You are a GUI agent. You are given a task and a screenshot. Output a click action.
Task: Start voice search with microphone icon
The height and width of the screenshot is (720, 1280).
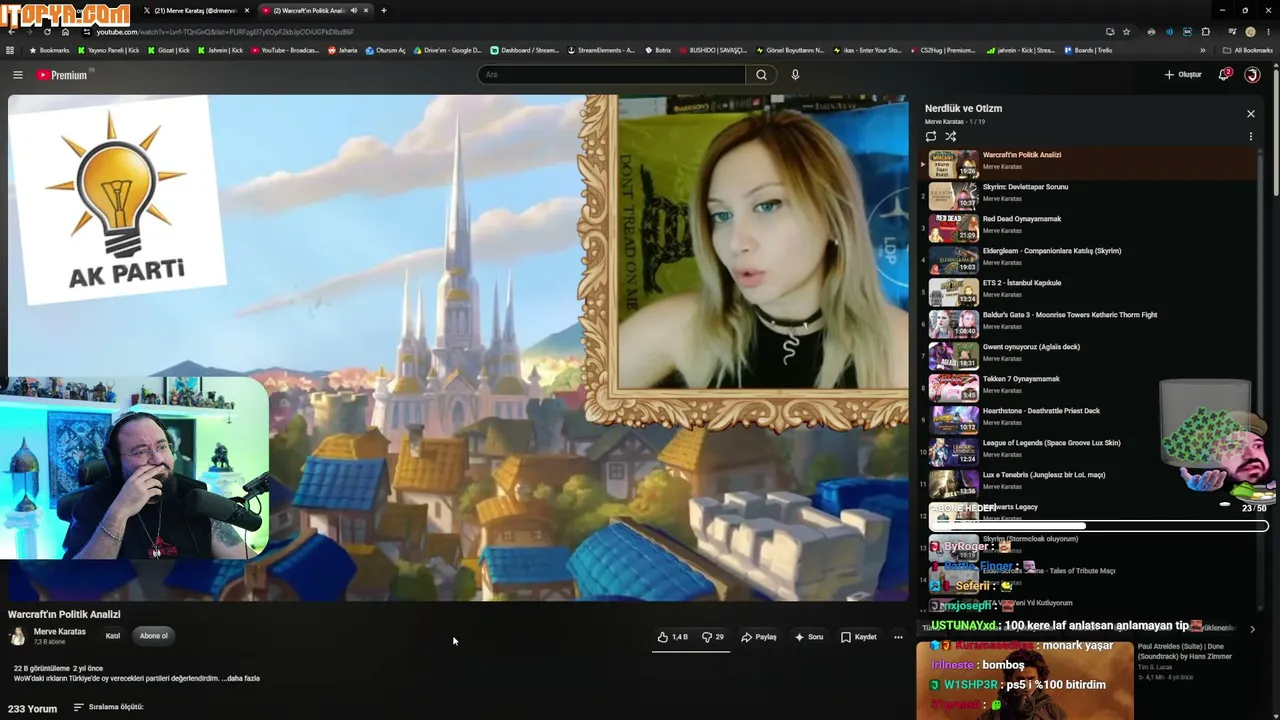tap(795, 75)
